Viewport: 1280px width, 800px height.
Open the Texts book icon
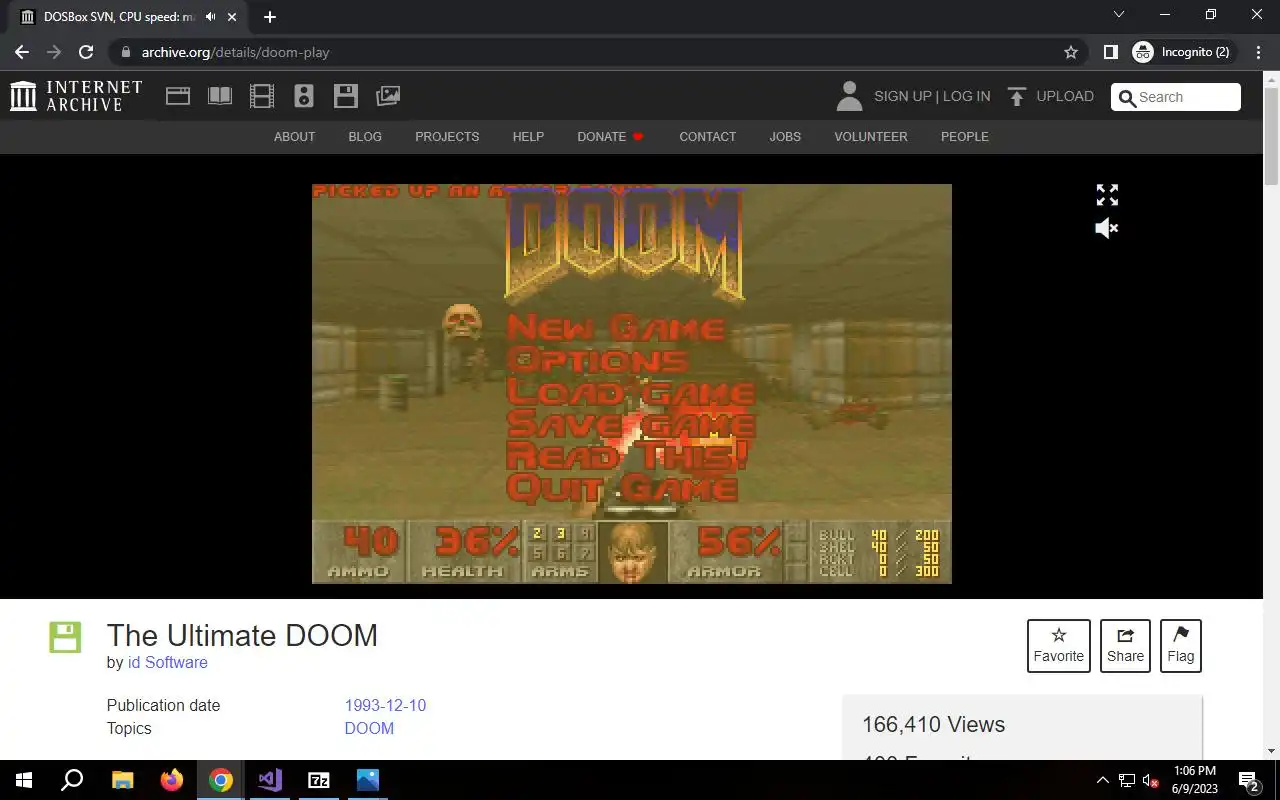220,96
